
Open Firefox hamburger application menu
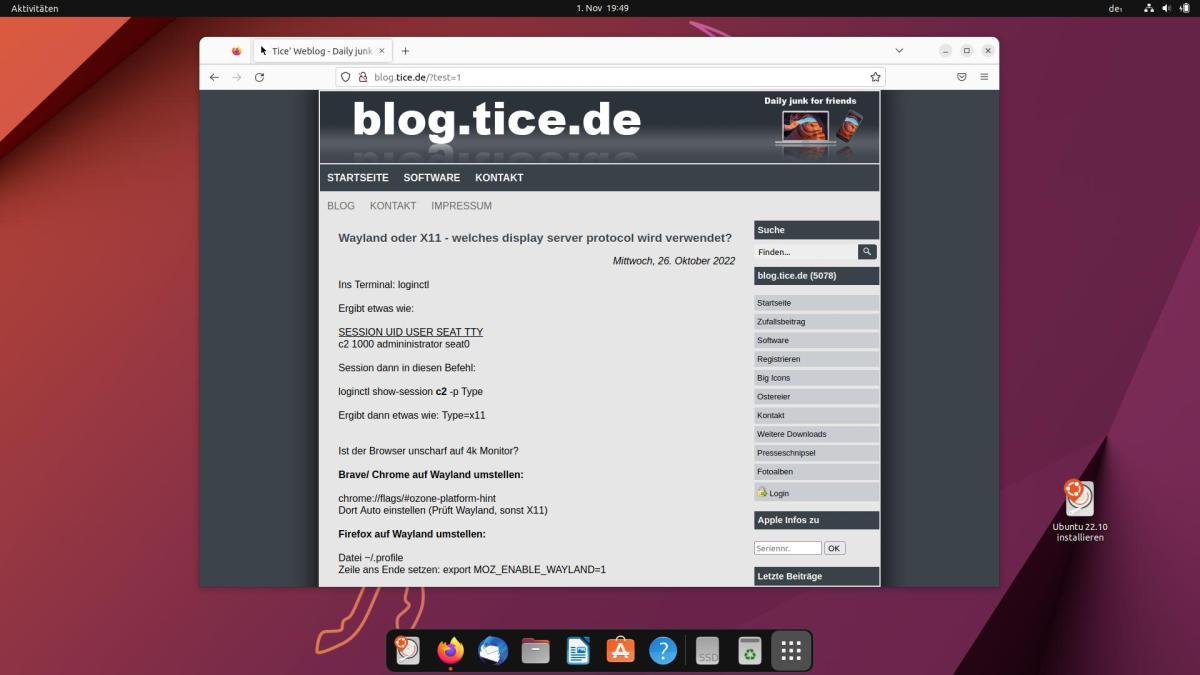[x=984, y=77]
